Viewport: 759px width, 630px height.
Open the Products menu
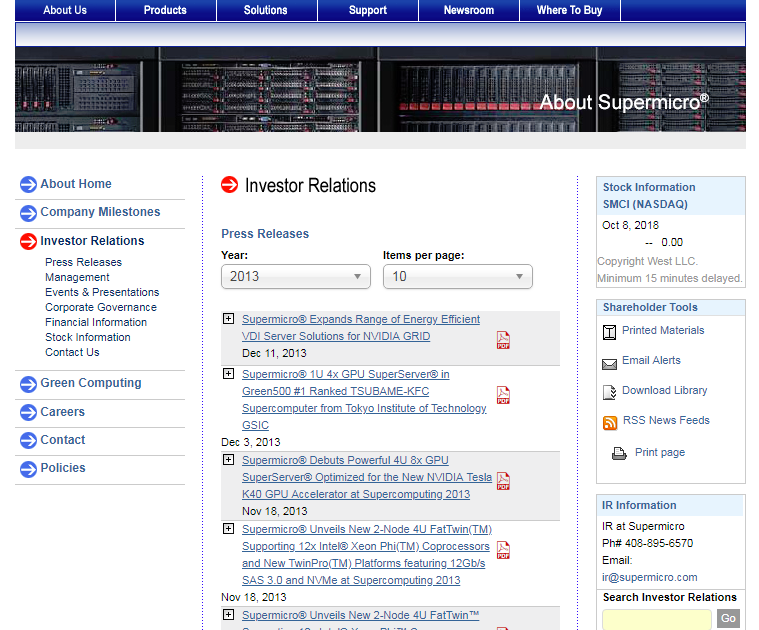pos(166,10)
